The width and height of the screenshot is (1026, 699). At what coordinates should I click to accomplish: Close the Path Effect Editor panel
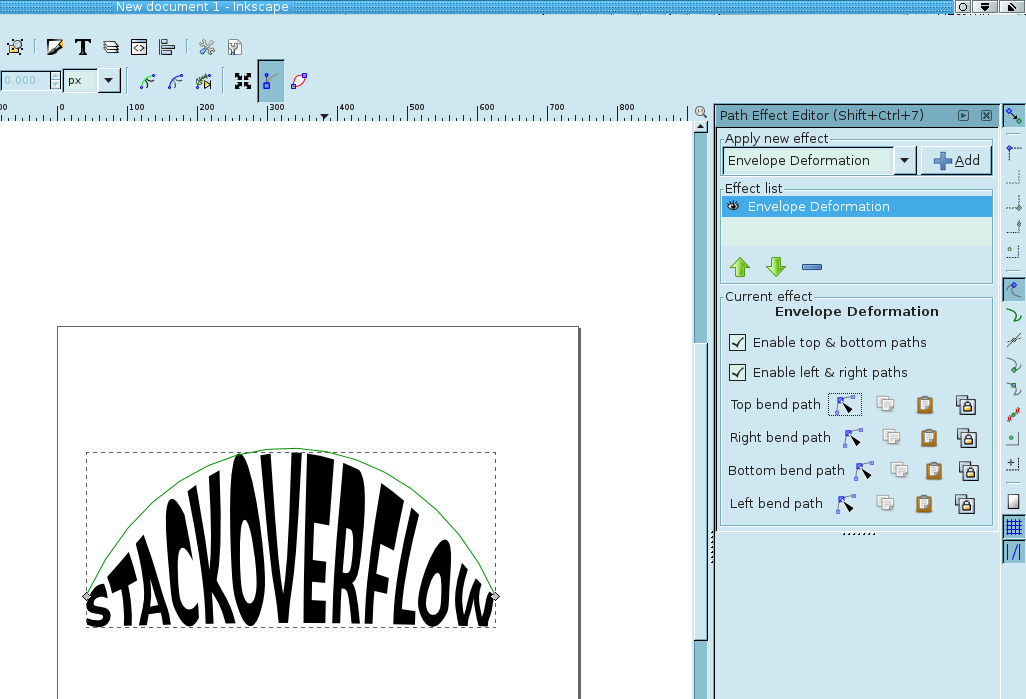(986, 115)
